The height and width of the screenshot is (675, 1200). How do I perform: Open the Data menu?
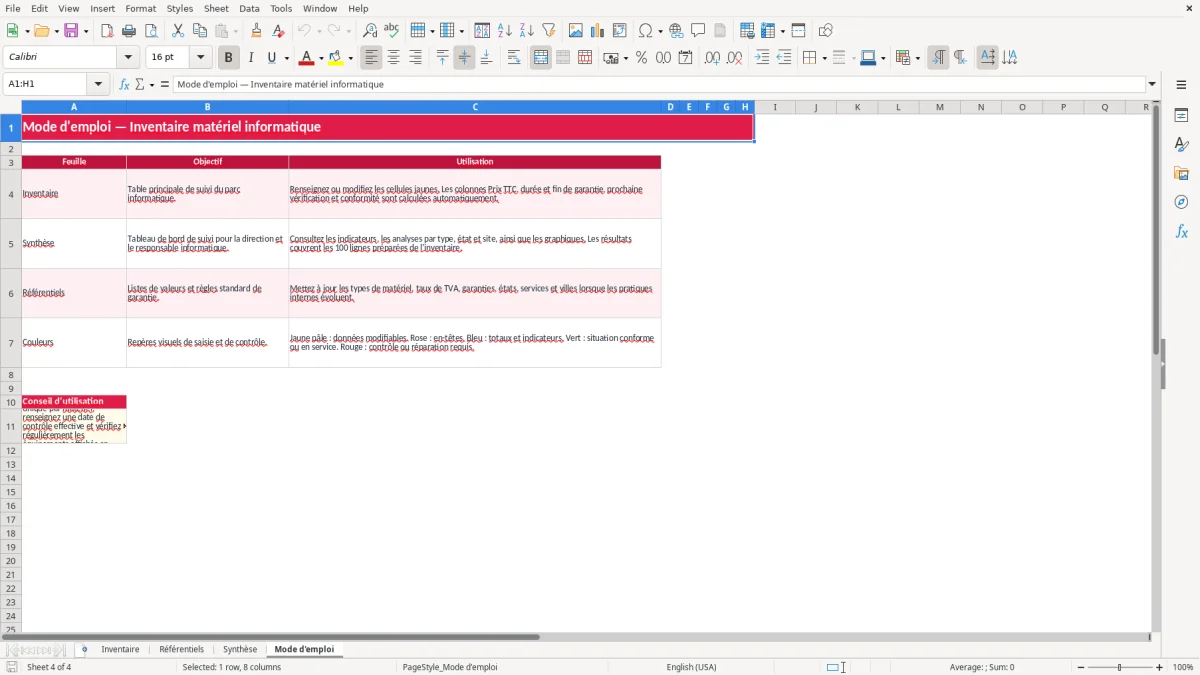(x=249, y=8)
